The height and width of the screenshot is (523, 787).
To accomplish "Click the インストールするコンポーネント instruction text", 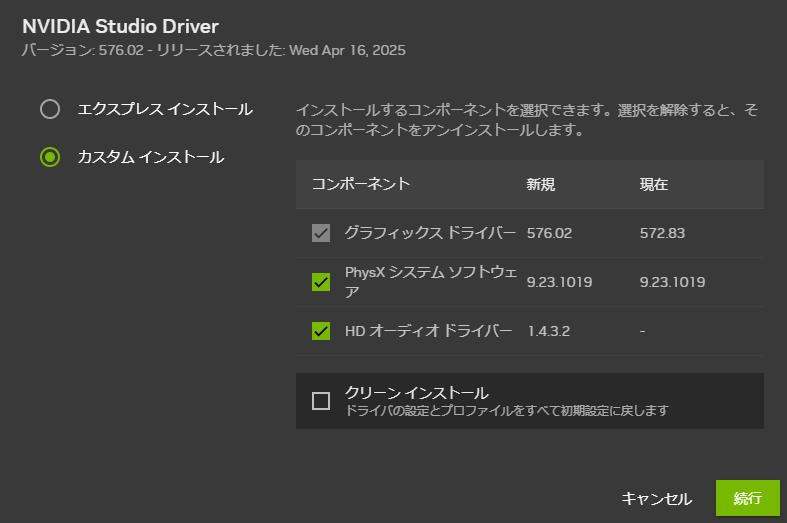I will (x=527, y=120).
